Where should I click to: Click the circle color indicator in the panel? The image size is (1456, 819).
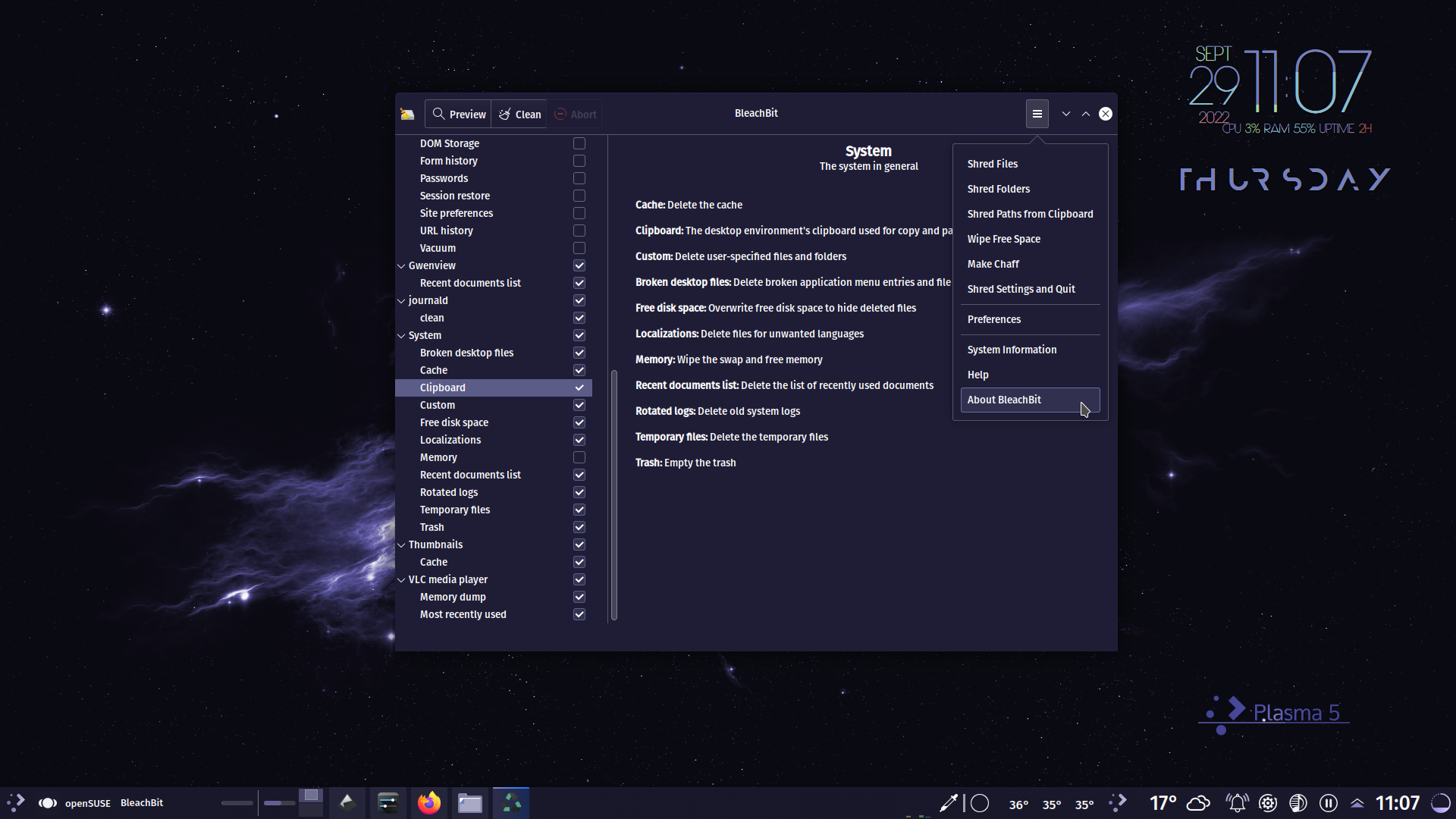[x=980, y=803]
